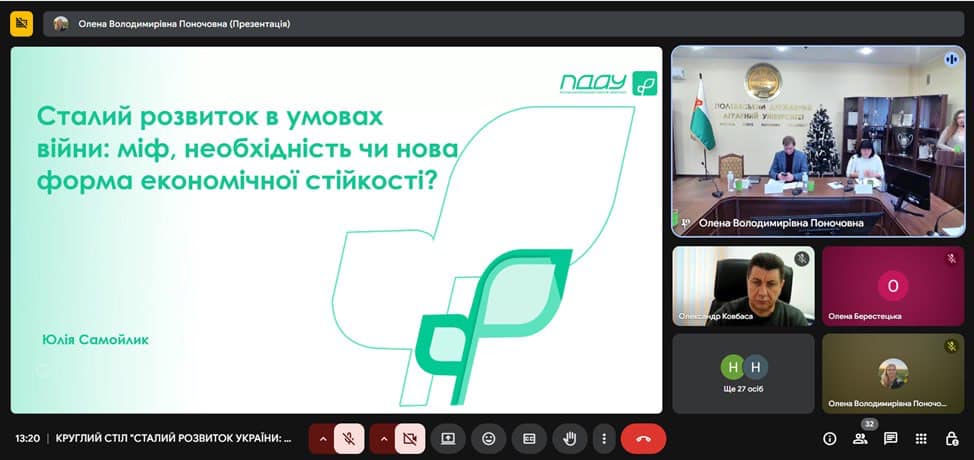Turn on the camera
The height and width of the screenshot is (460, 974).
pos(409,438)
